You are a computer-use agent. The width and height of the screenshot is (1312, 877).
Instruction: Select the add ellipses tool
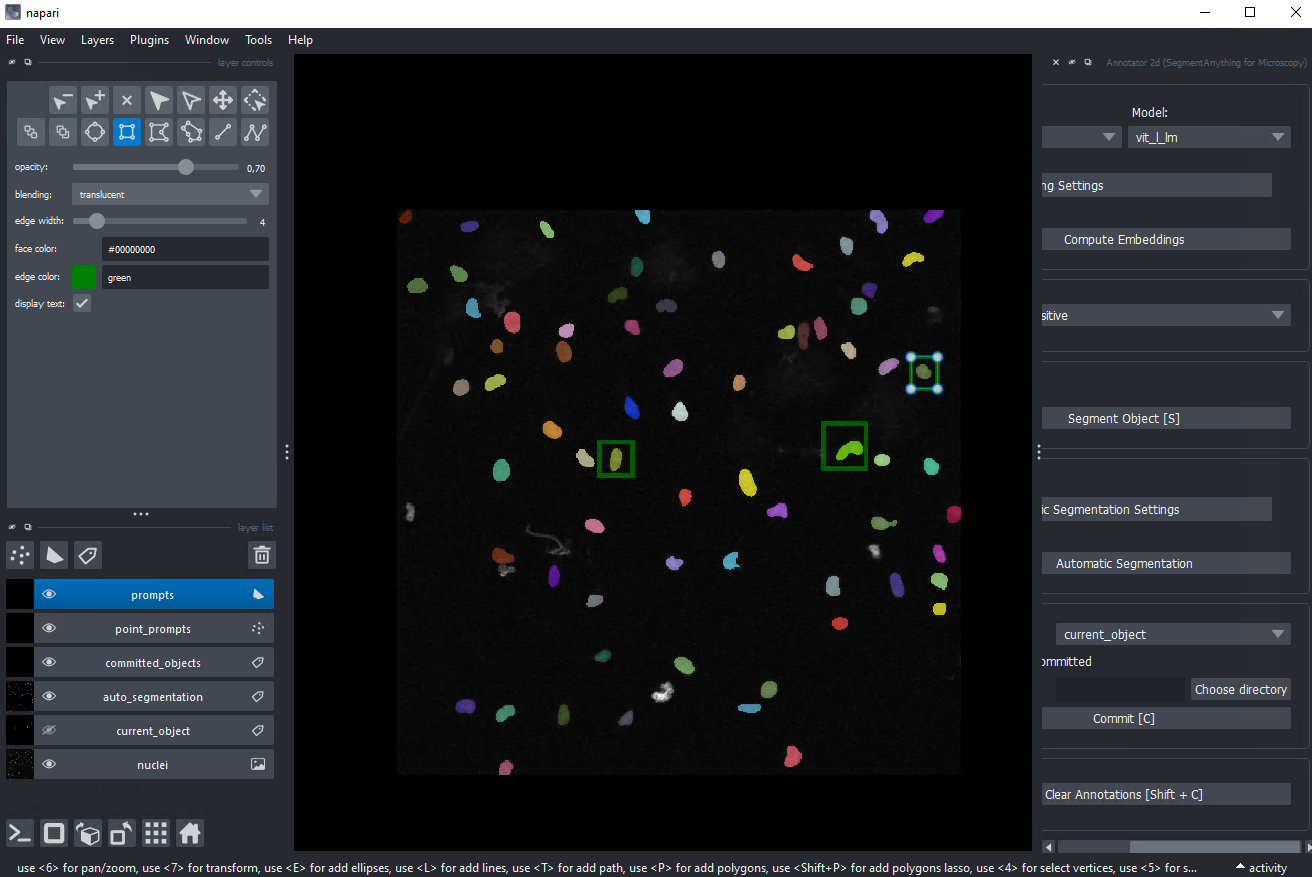95,132
